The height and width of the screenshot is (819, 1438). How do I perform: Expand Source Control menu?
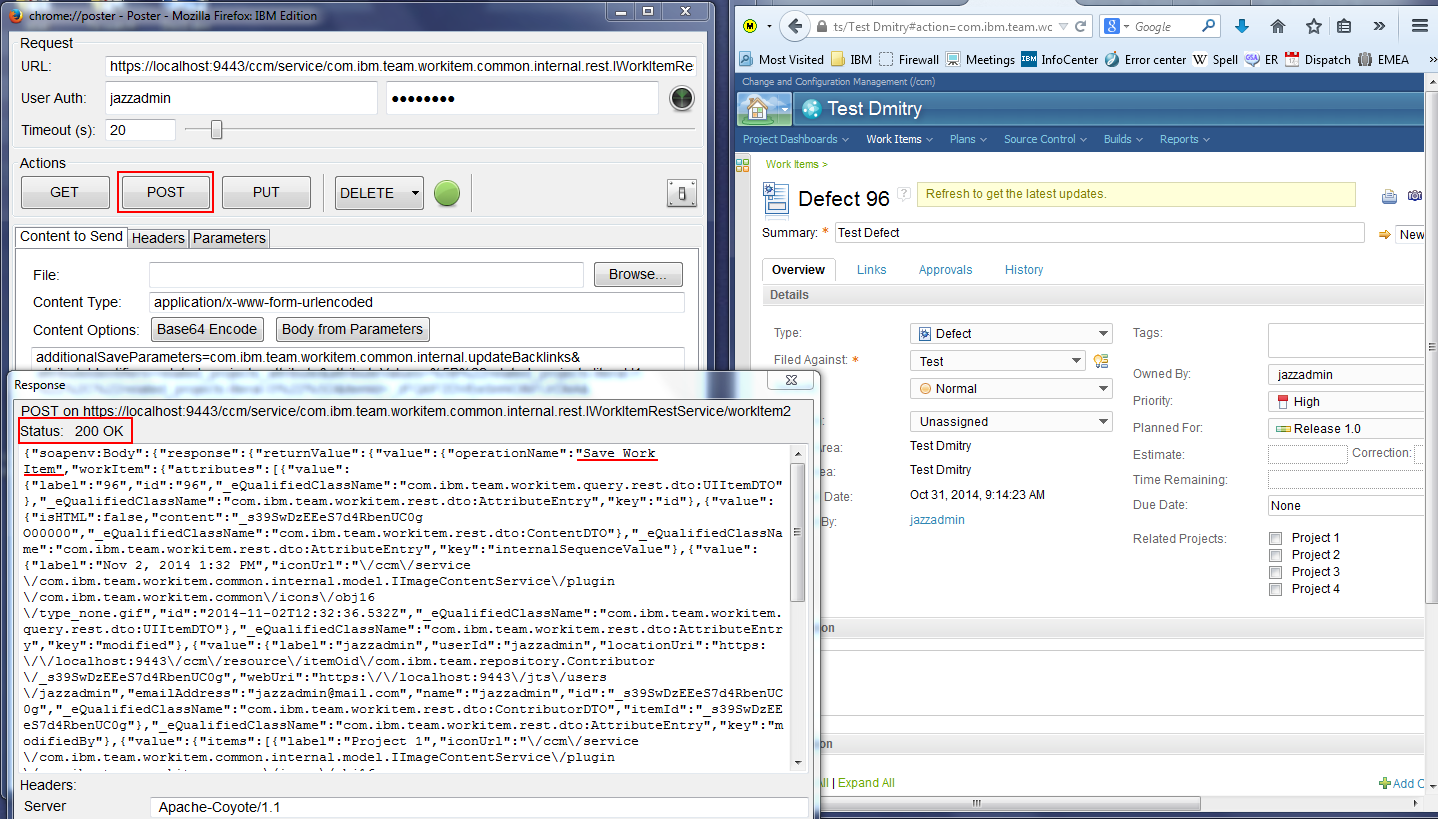(x=1045, y=139)
